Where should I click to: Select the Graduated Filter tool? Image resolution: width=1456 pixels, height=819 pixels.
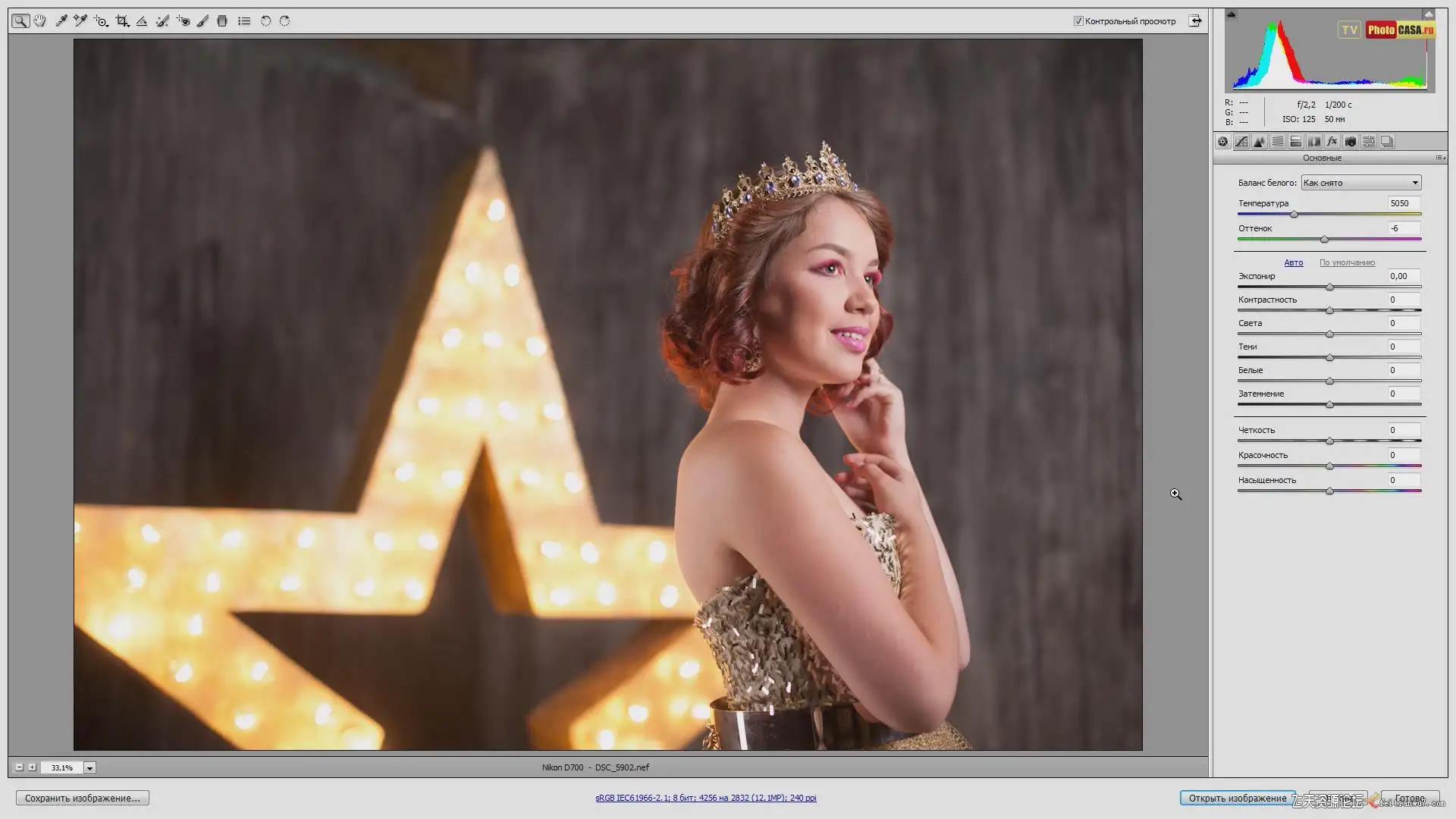point(222,21)
